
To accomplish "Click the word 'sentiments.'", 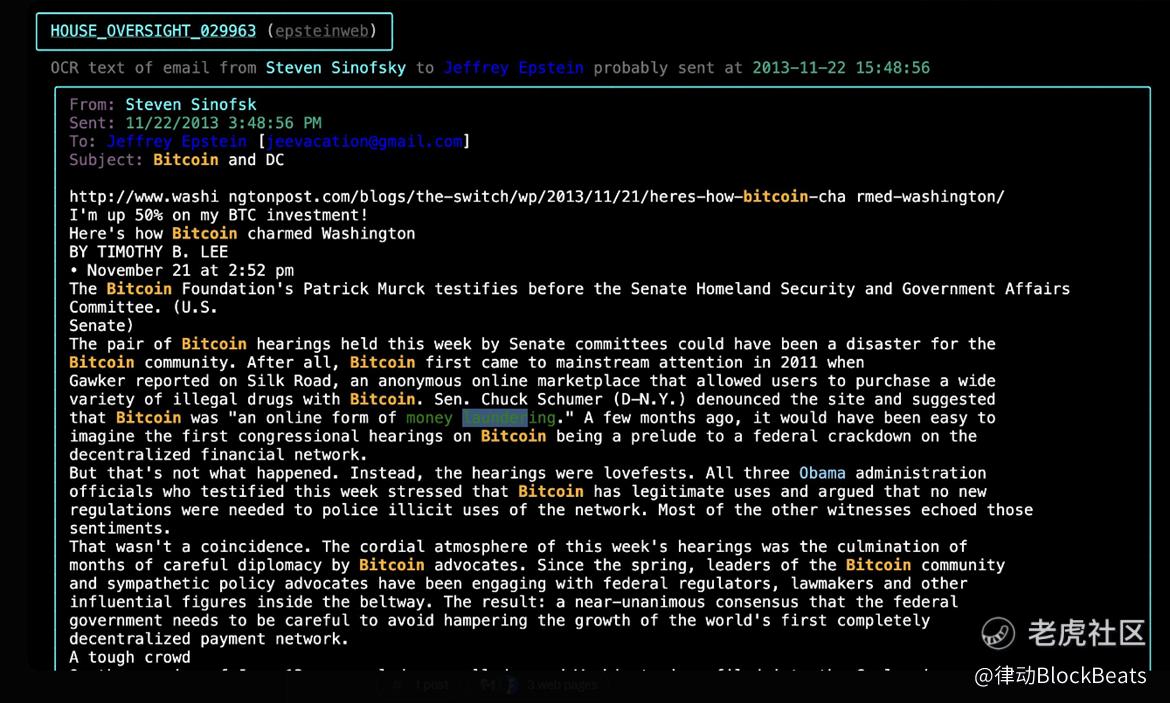I will [x=120, y=528].
